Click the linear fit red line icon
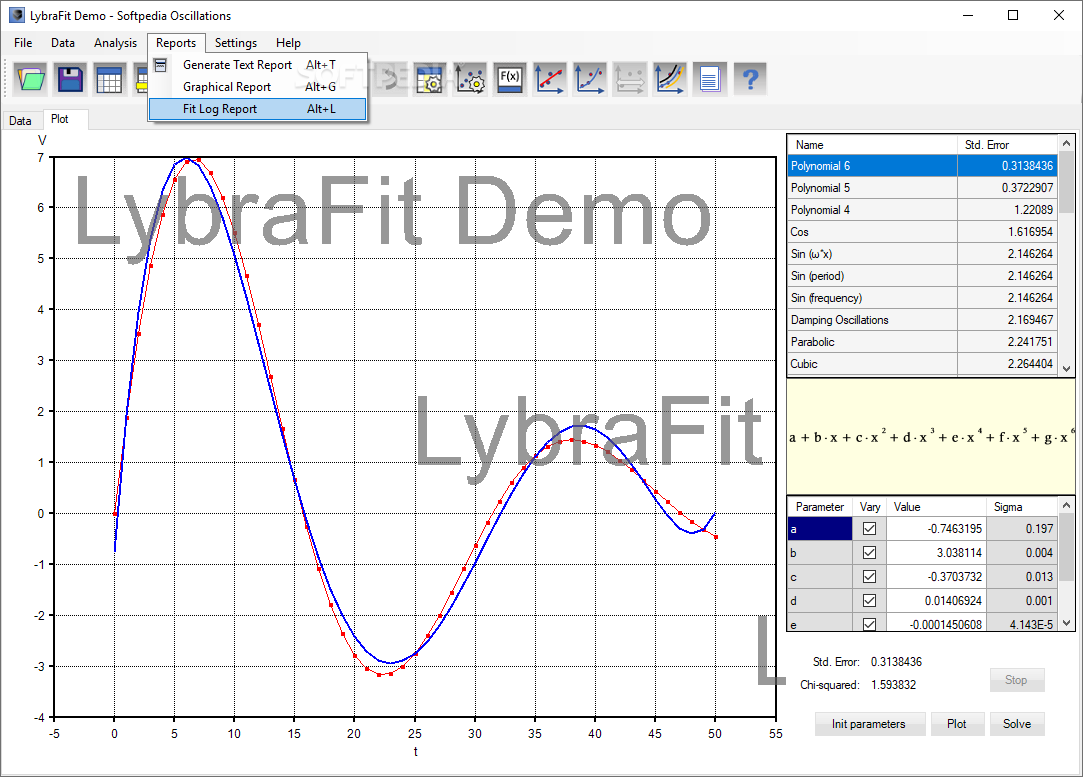The image size is (1083, 777). 550,79
